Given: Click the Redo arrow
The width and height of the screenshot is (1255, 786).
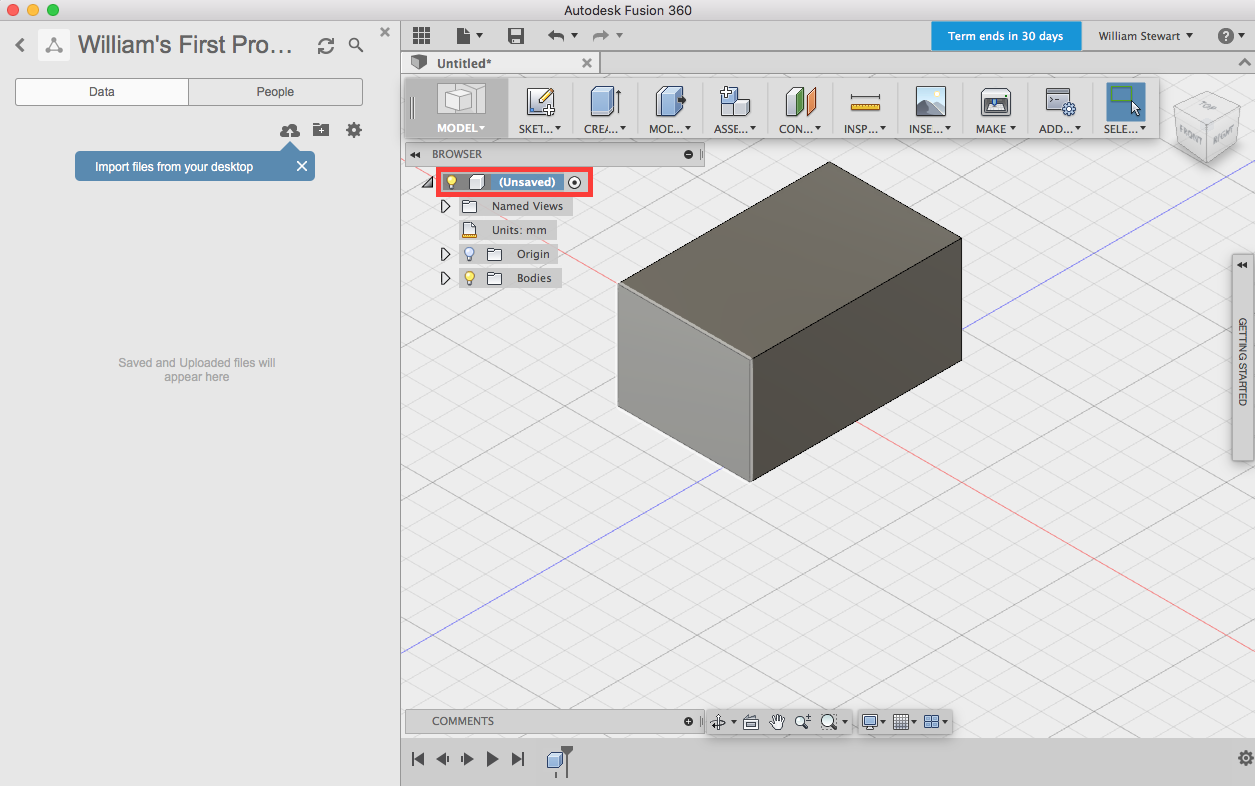Looking at the screenshot, I should pyautogui.click(x=600, y=36).
